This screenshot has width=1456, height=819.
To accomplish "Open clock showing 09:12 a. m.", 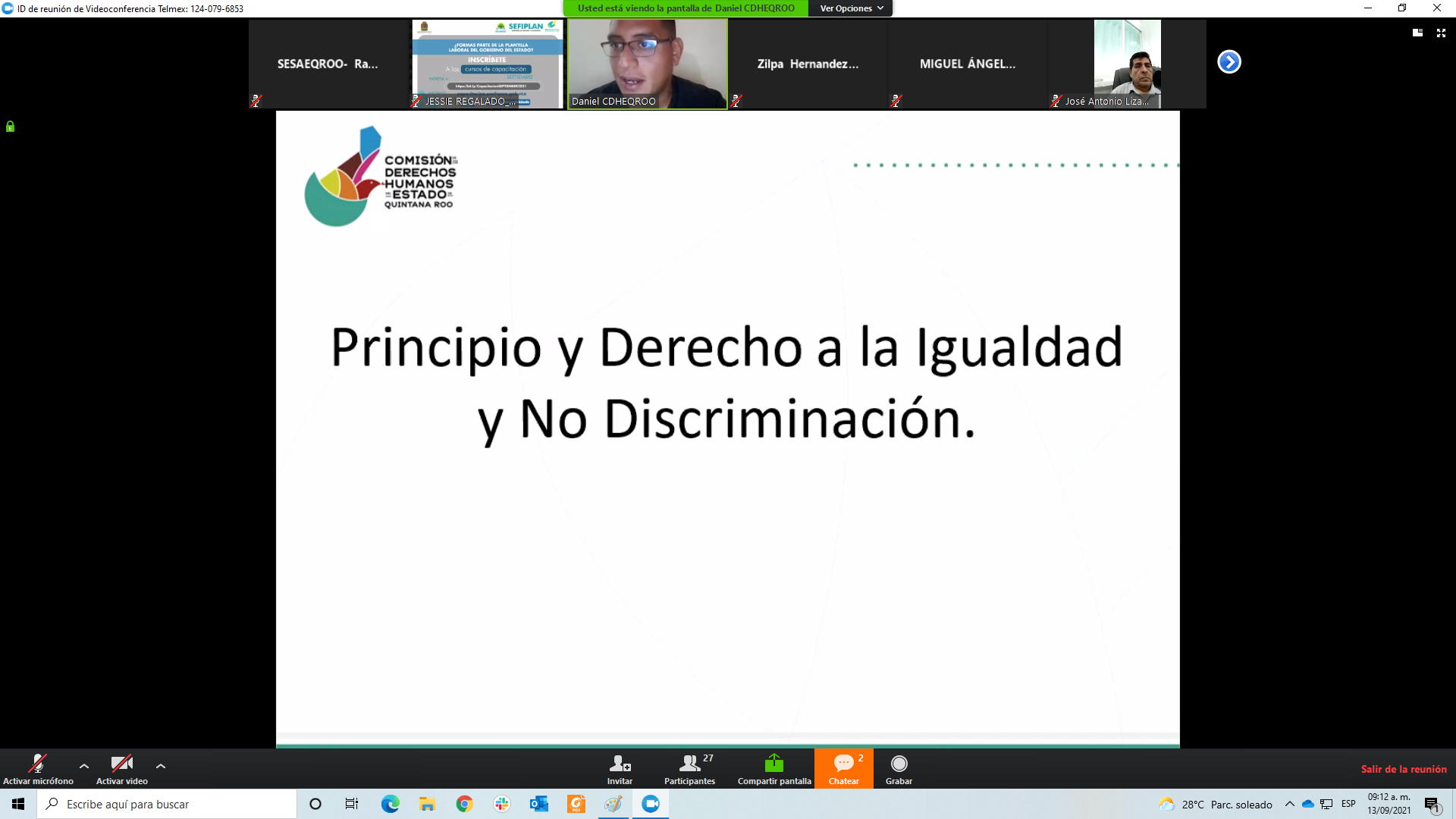I will pyautogui.click(x=1389, y=804).
